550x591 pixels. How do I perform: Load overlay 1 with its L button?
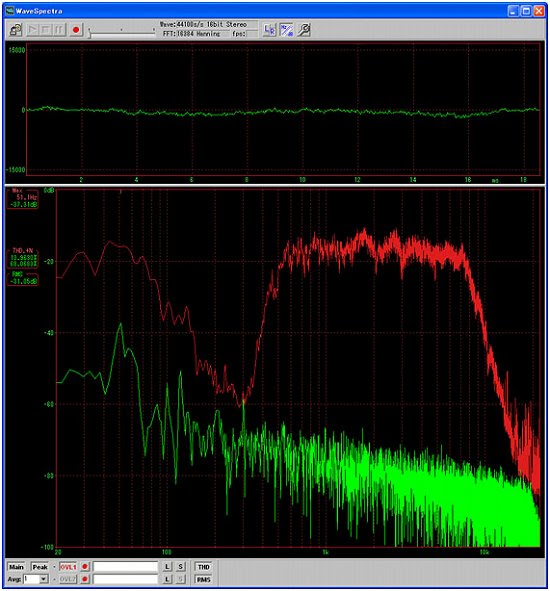[x=167, y=567]
